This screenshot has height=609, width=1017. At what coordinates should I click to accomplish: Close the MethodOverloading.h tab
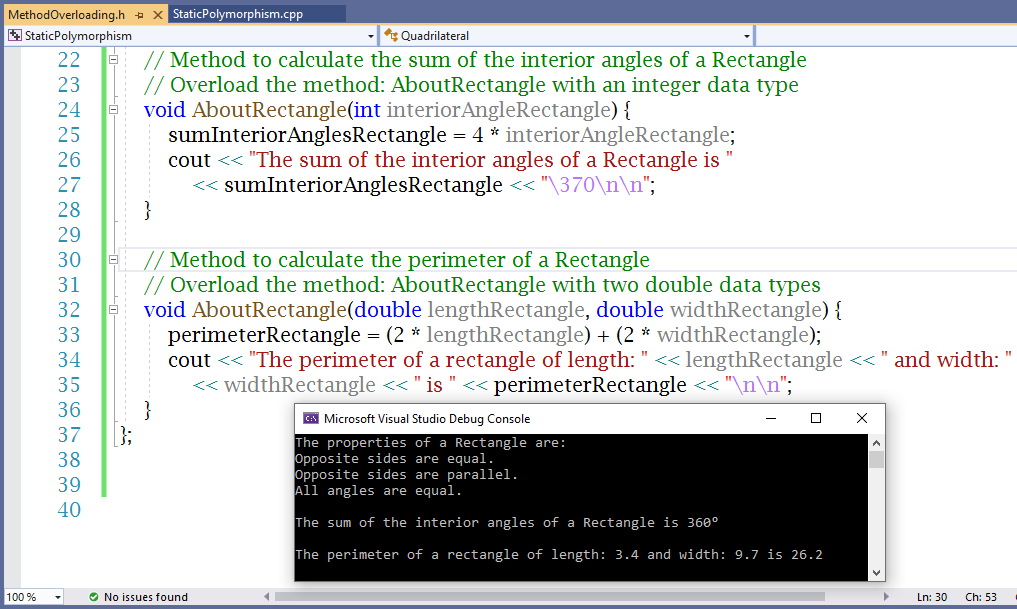(158, 14)
